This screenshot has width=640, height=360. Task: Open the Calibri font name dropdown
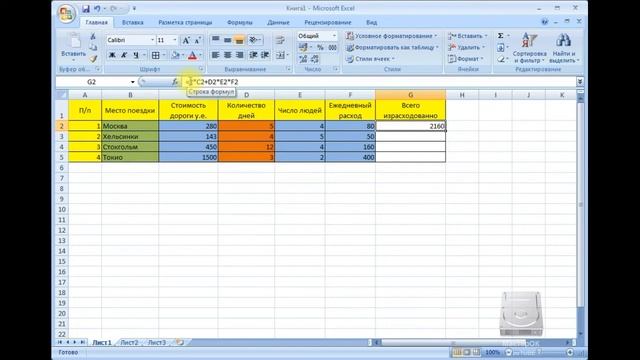(x=152, y=40)
